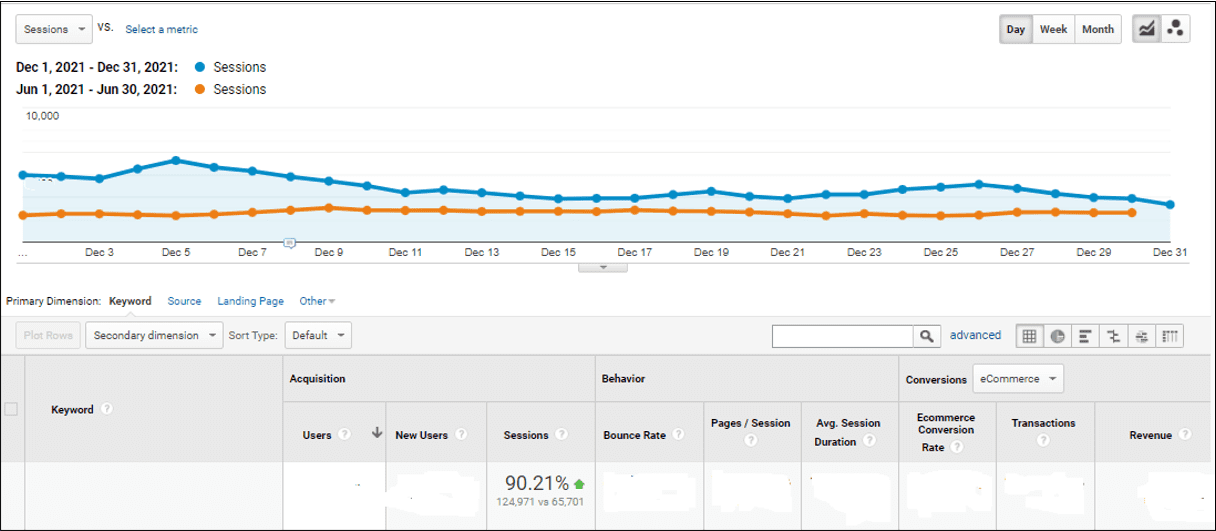Open the advanced filter link

click(975, 336)
